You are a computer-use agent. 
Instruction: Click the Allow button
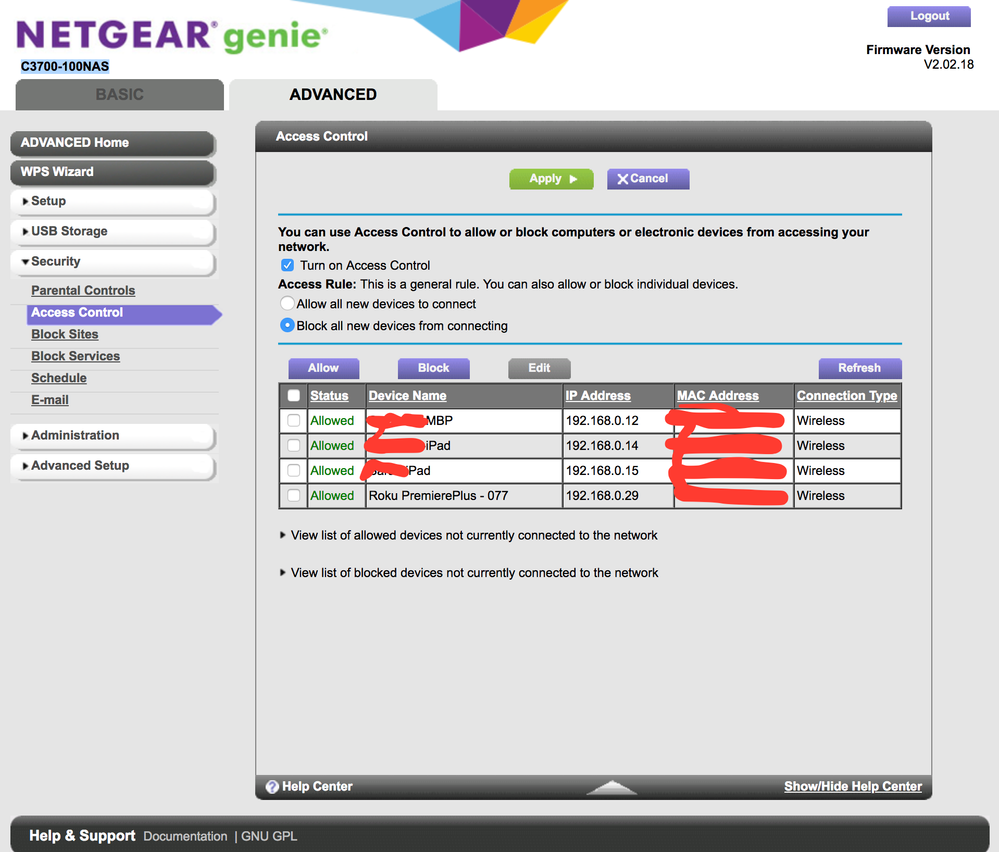324,368
